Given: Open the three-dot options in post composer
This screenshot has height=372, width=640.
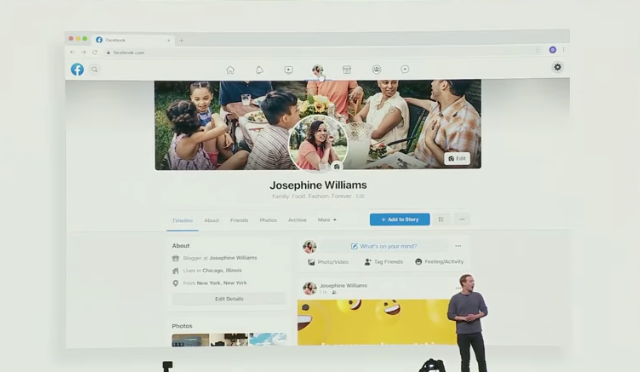Looking at the screenshot, I should coord(458,246).
